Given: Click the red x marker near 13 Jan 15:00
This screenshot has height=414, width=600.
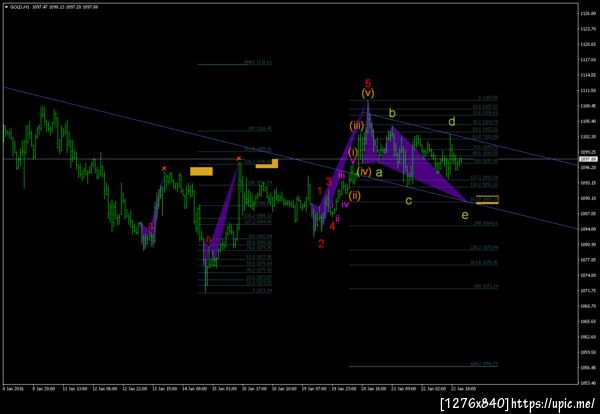Looking at the screenshot, I should (164, 168).
